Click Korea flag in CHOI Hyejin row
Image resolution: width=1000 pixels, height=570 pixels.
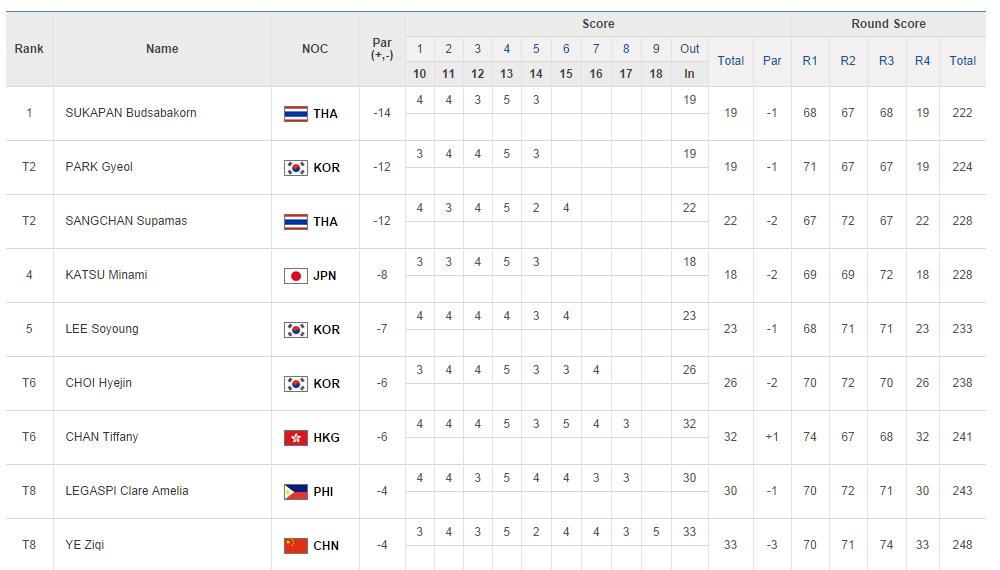(x=295, y=384)
